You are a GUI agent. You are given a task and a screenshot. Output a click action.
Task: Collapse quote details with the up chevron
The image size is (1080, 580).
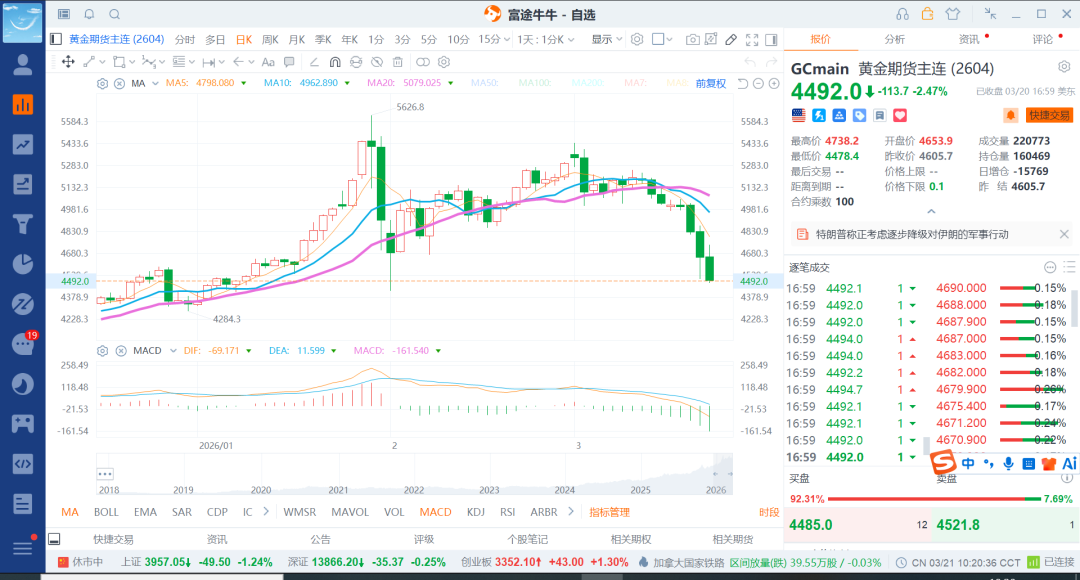[931, 211]
